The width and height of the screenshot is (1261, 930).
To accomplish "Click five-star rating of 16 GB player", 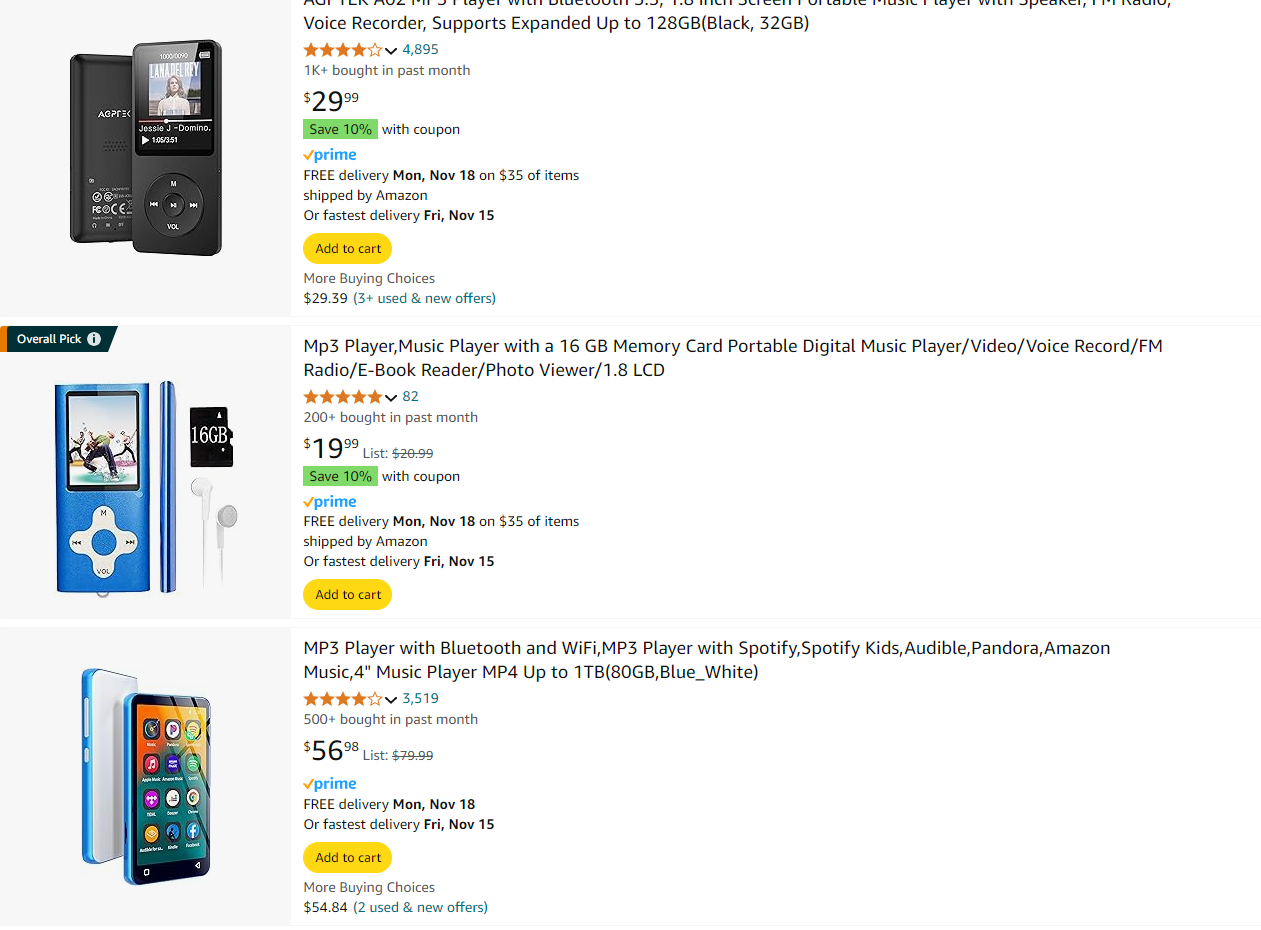I will (342, 397).
